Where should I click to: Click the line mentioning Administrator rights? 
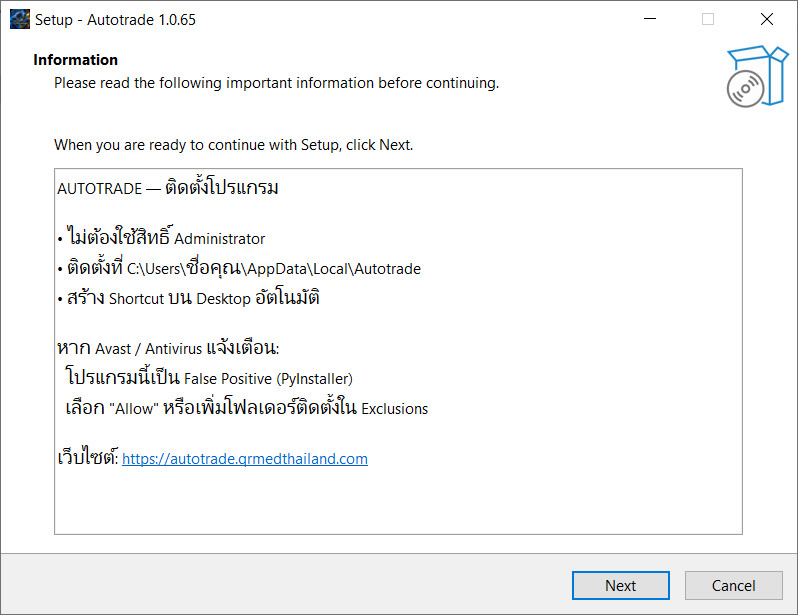pos(161,236)
